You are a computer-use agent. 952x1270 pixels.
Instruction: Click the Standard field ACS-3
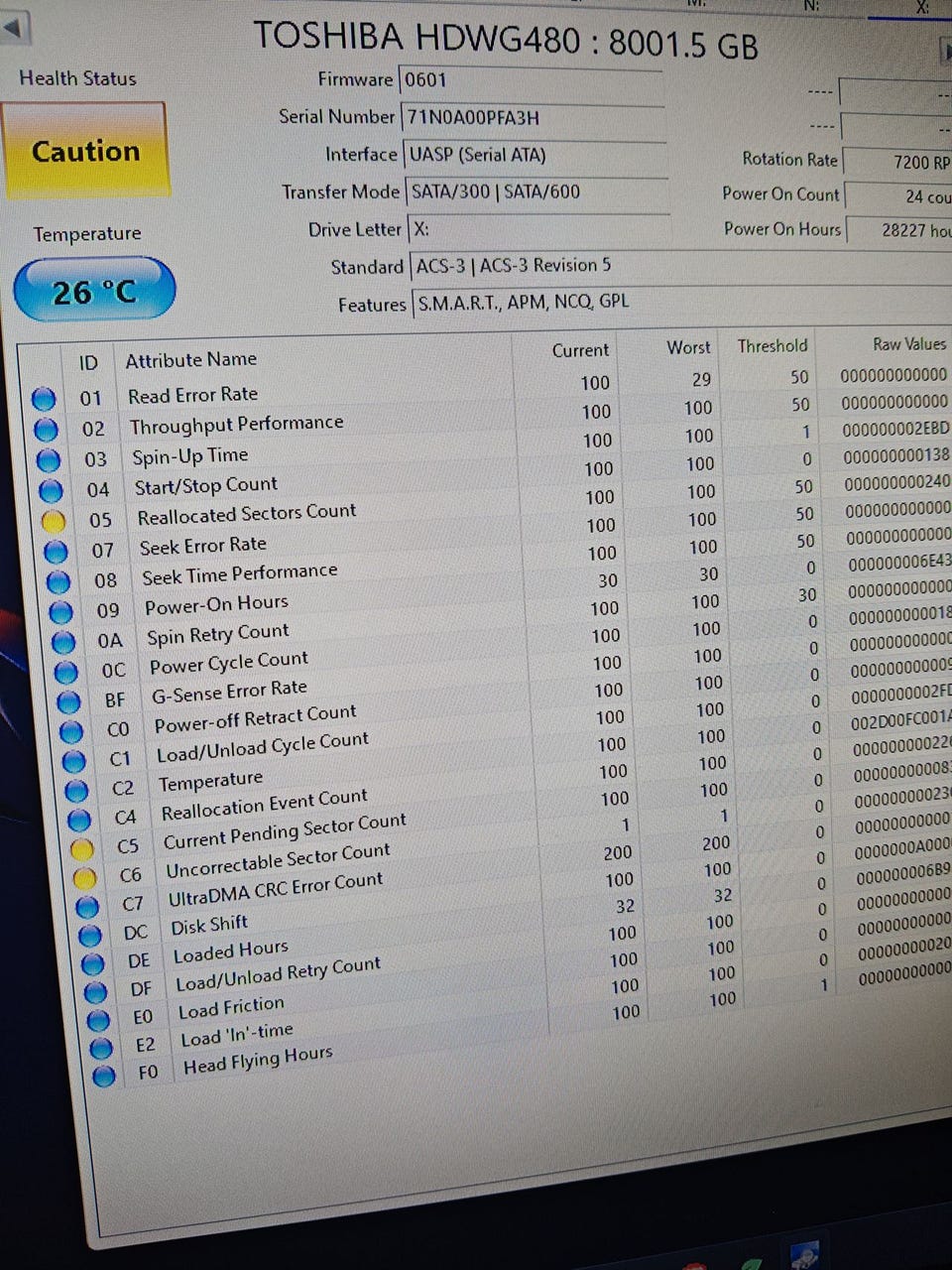point(680,266)
